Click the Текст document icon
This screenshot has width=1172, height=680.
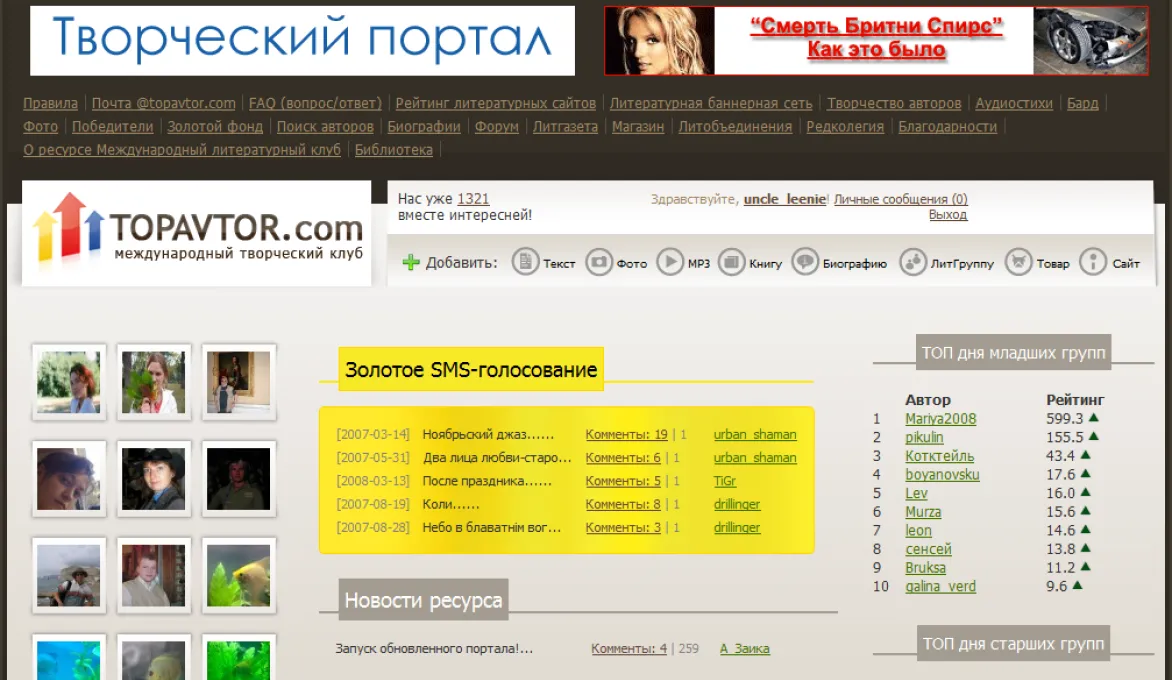(x=525, y=262)
